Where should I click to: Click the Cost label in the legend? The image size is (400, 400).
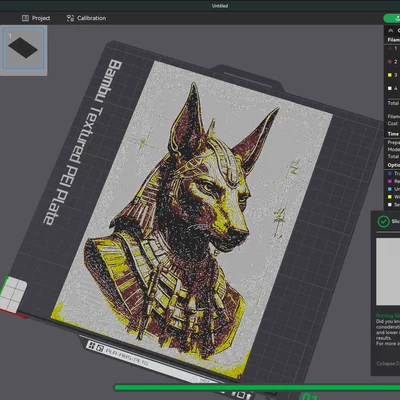pos(393,123)
